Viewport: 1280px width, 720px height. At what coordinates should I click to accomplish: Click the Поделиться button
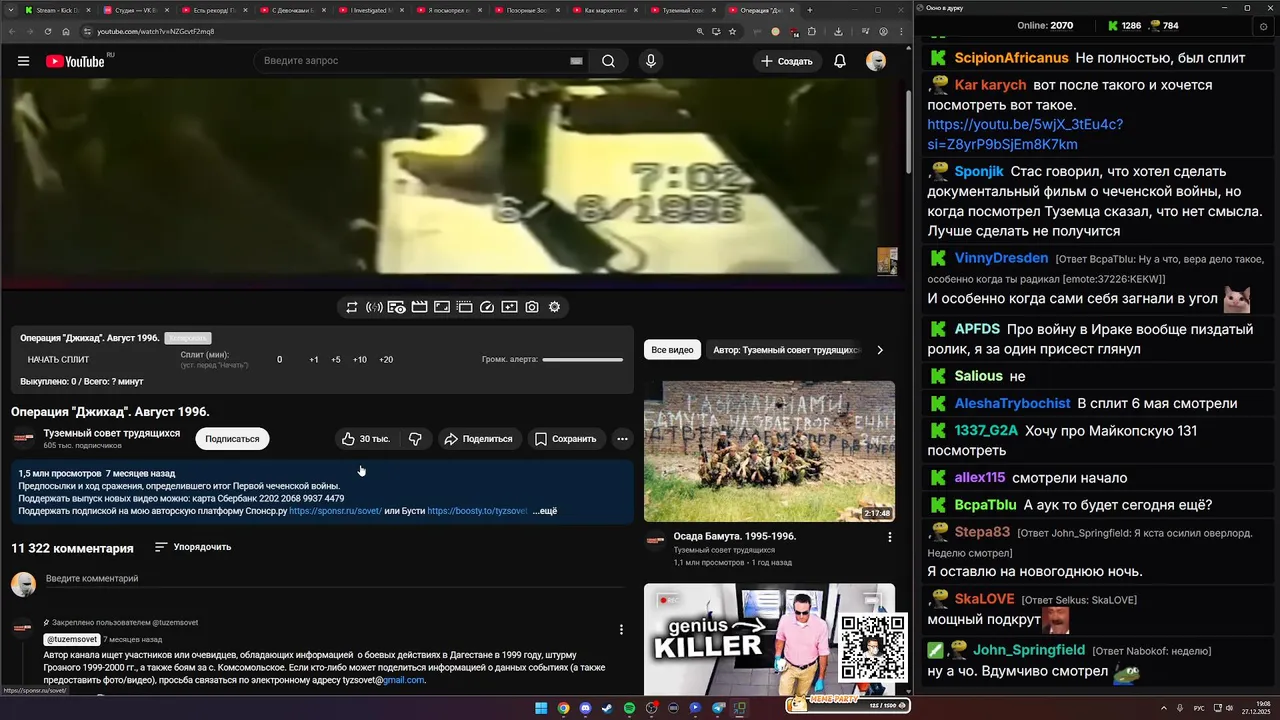(x=479, y=439)
